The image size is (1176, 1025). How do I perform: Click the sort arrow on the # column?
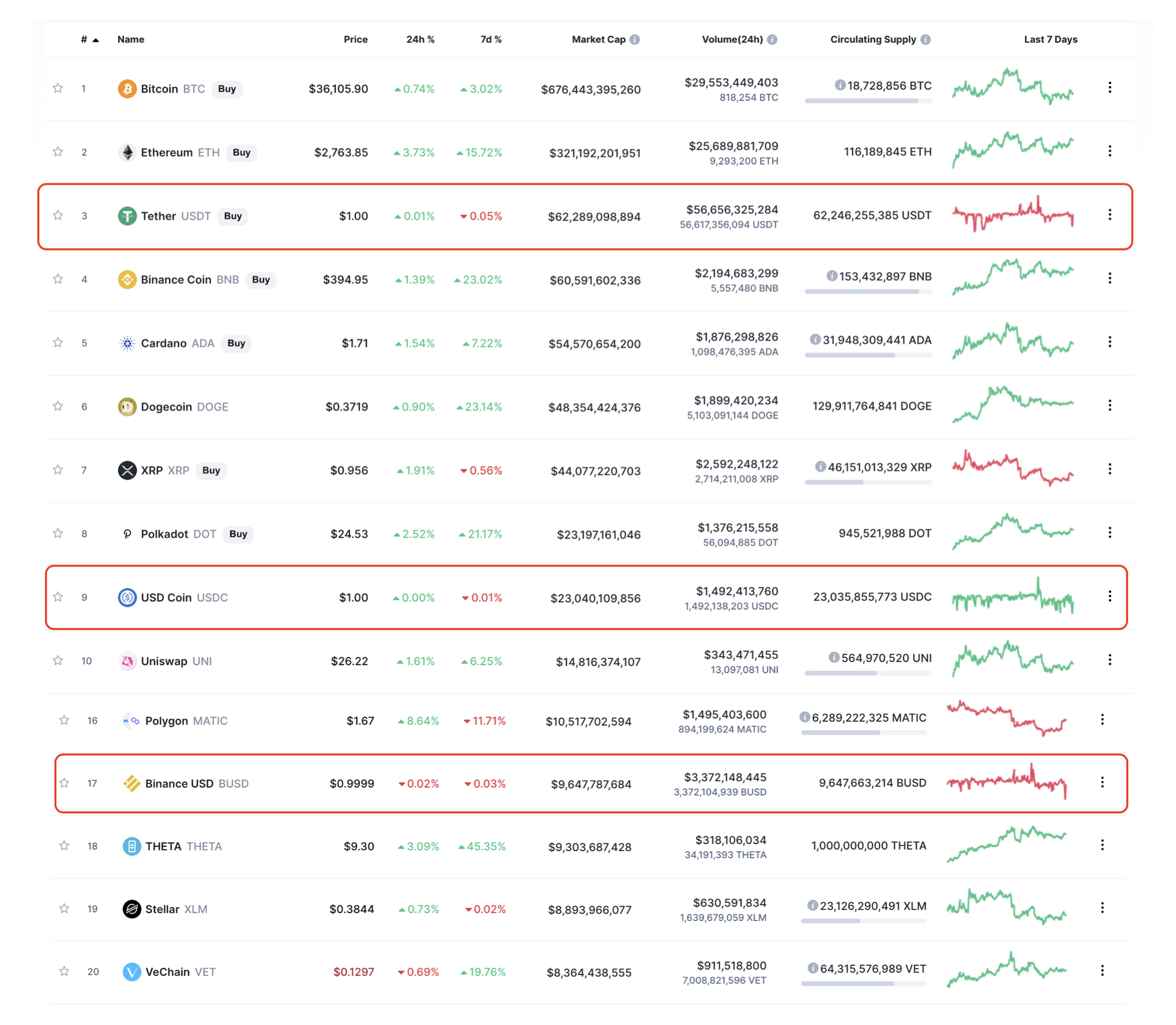pyautogui.click(x=96, y=40)
